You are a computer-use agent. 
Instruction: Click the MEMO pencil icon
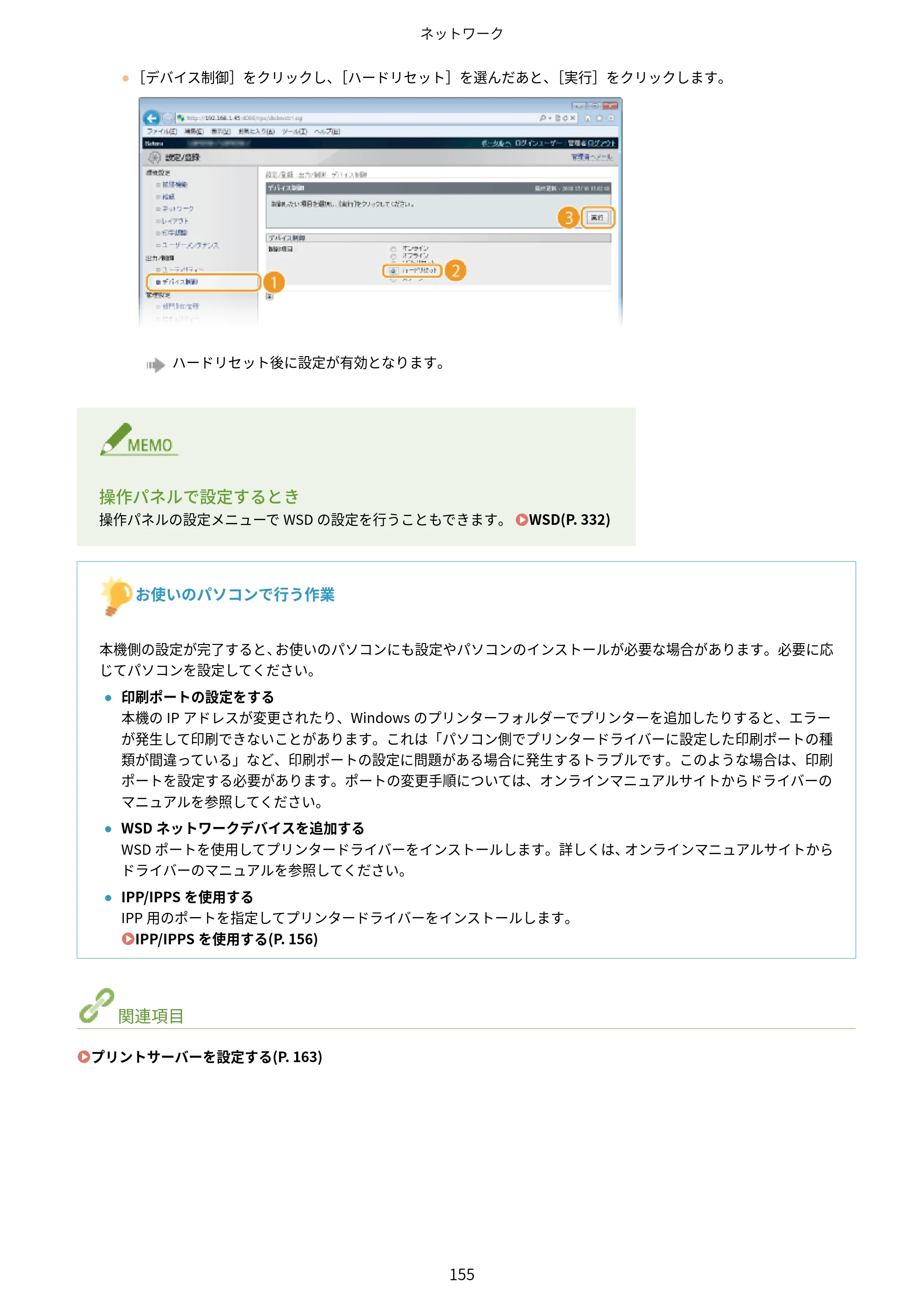coord(116,439)
